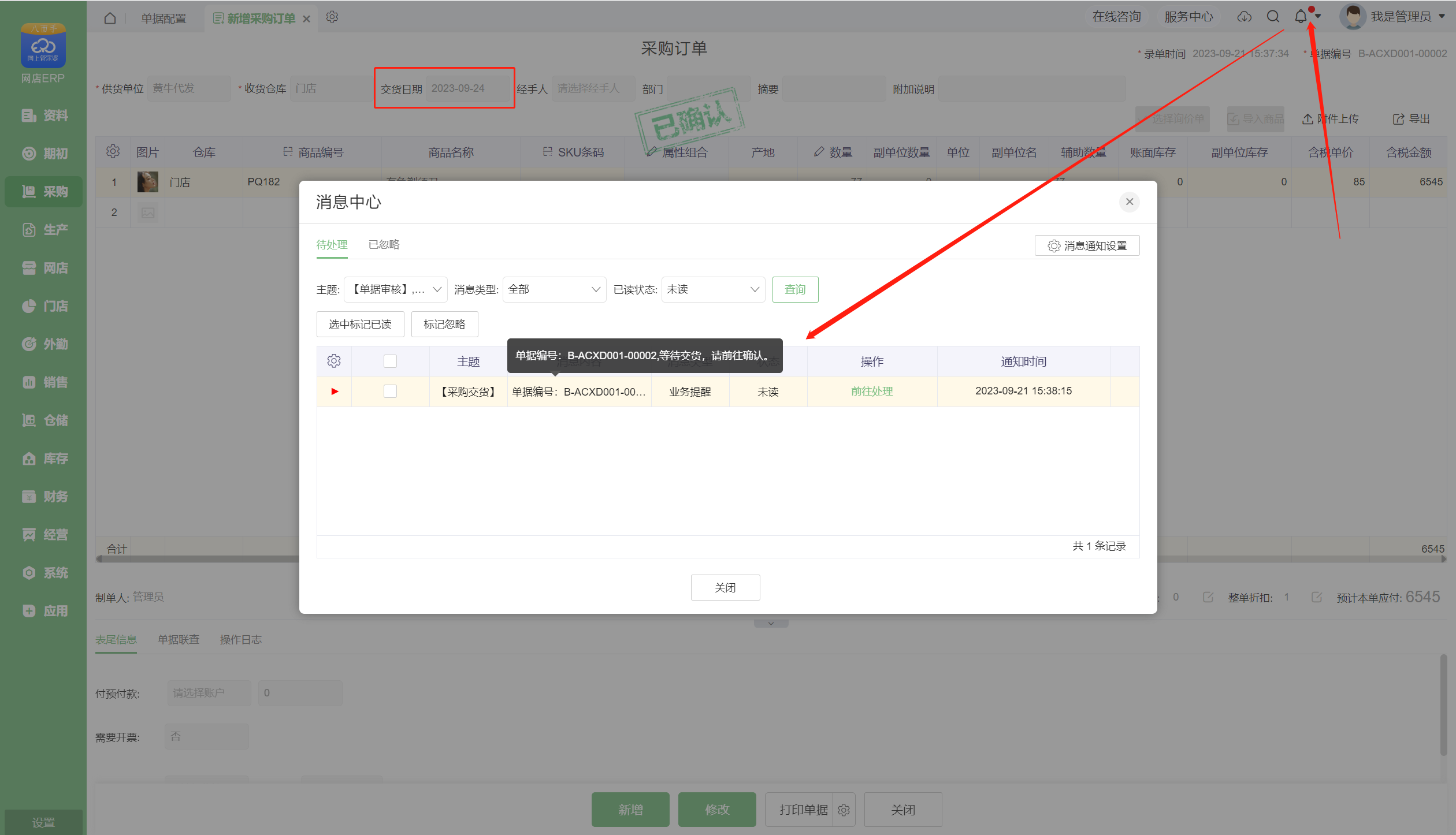Image resolution: width=1456 pixels, height=835 pixels.
Task: Click the dialog's 关闭 button
Action: click(726, 587)
